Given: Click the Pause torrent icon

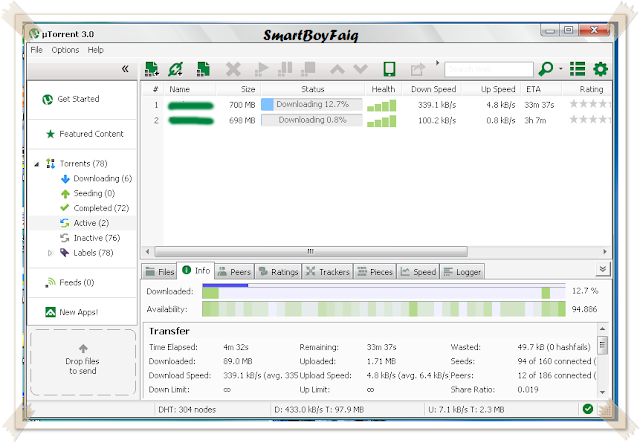Looking at the screenshot, I should coord(285,69).
